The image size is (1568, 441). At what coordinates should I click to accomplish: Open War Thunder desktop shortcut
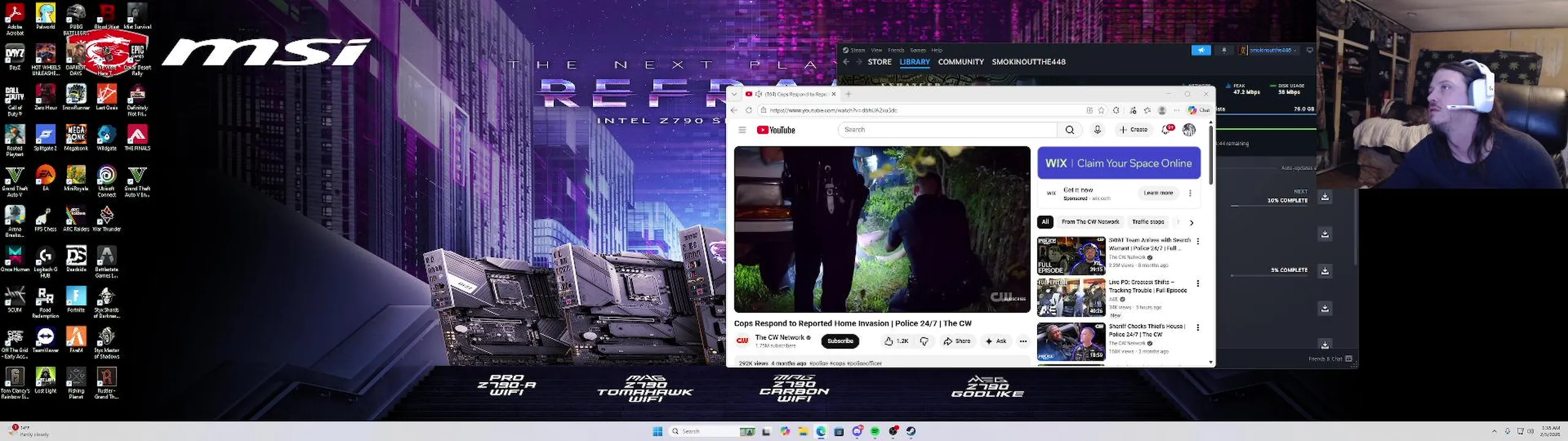point(107,219)
